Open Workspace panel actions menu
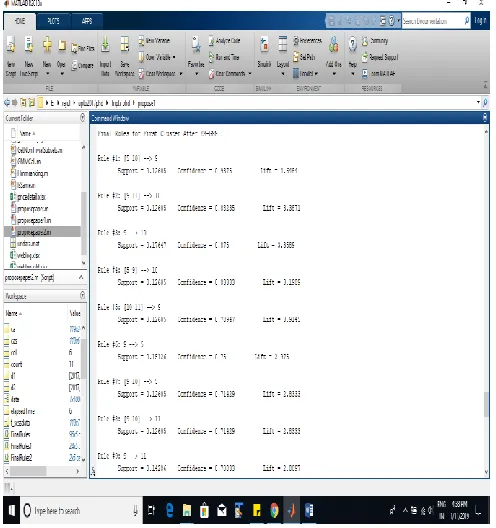Screen dimensions: 496x528 (82, 295)
